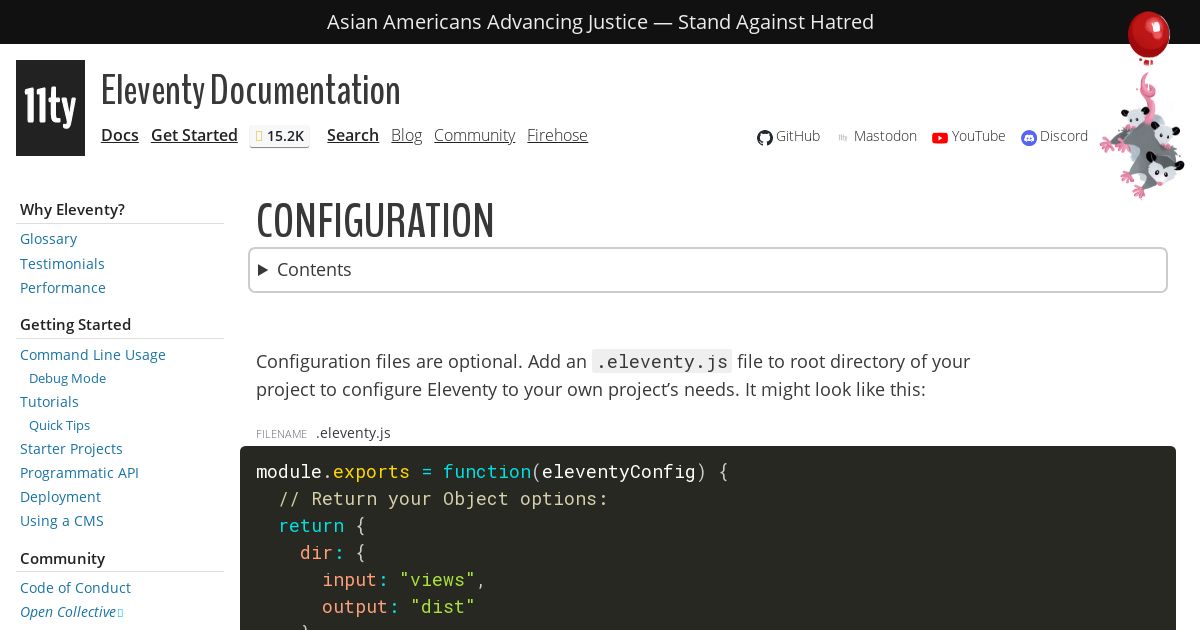Click the 11ty logo icon
The width and height of the screenshot is (1200, 630).
coord(50,108)
